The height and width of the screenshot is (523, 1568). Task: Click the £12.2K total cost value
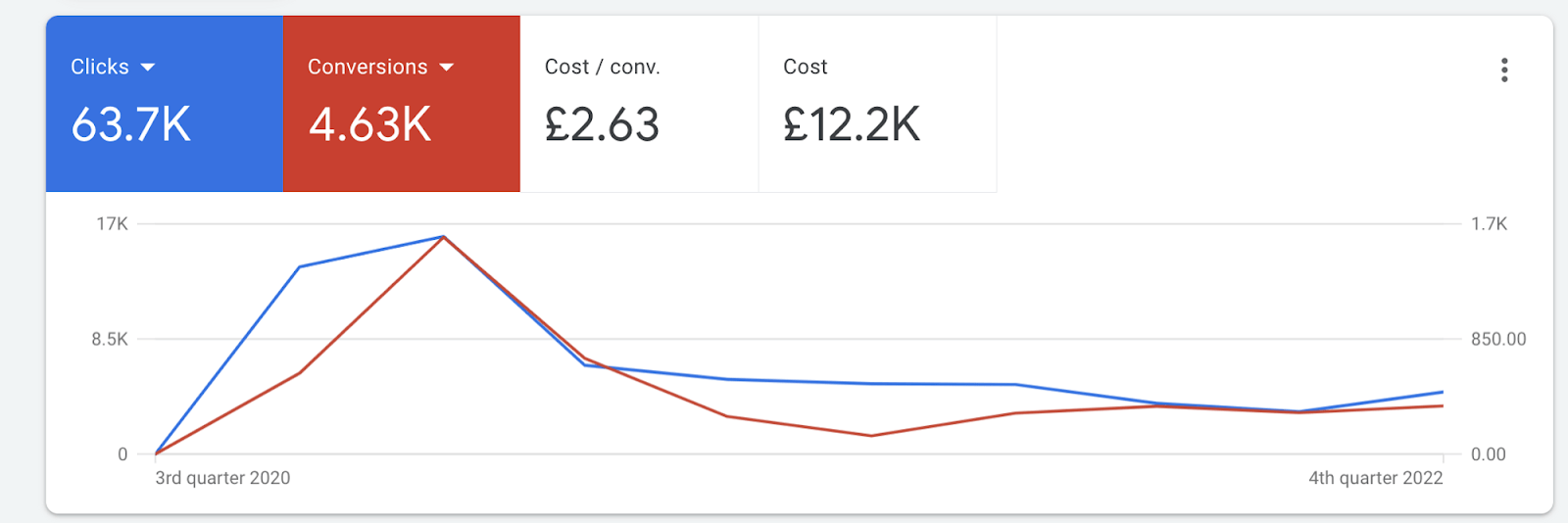852,125
